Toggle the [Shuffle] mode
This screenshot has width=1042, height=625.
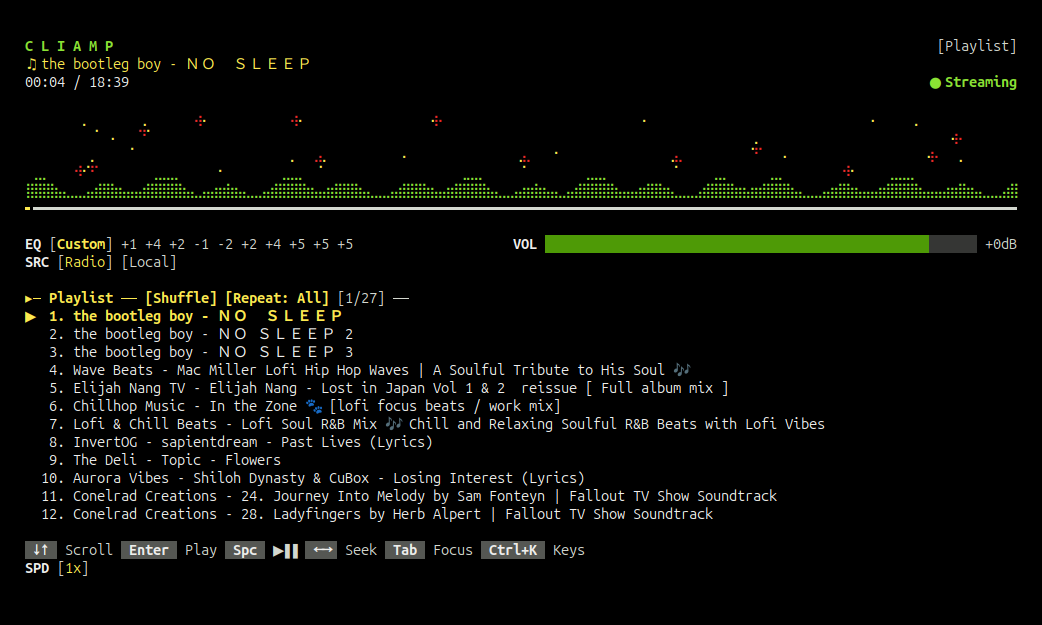181,298
